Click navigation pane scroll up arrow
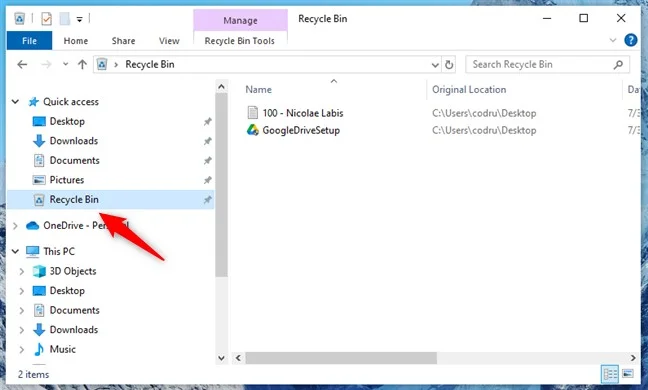Screen dimensions: 648x390 (x=222, y=87)
